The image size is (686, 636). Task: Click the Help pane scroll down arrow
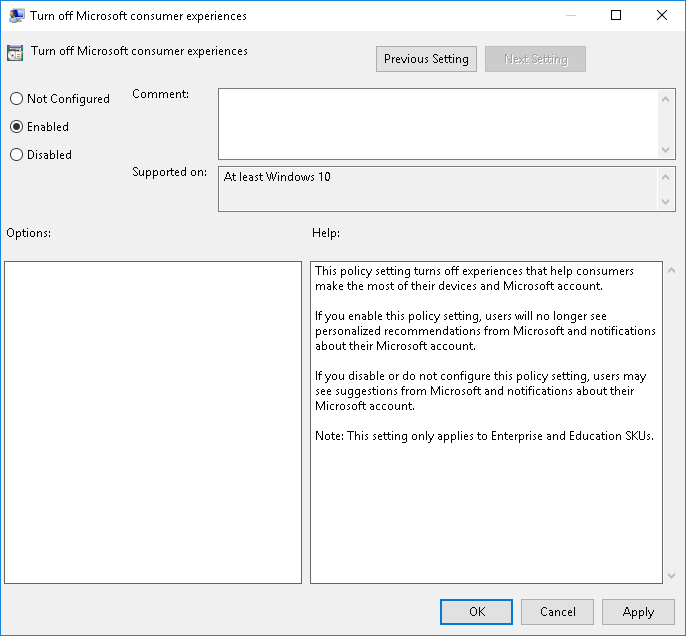coord(668,575)
